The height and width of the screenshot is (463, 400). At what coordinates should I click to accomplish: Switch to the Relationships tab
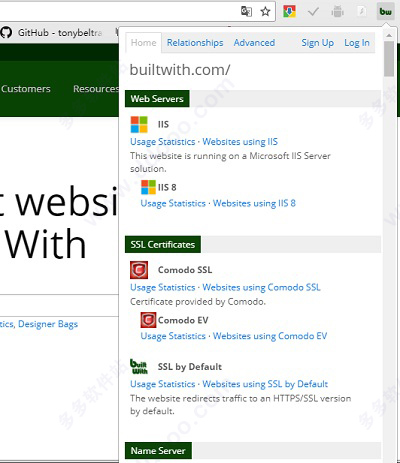pyautogui.click(x=195, y=43)
